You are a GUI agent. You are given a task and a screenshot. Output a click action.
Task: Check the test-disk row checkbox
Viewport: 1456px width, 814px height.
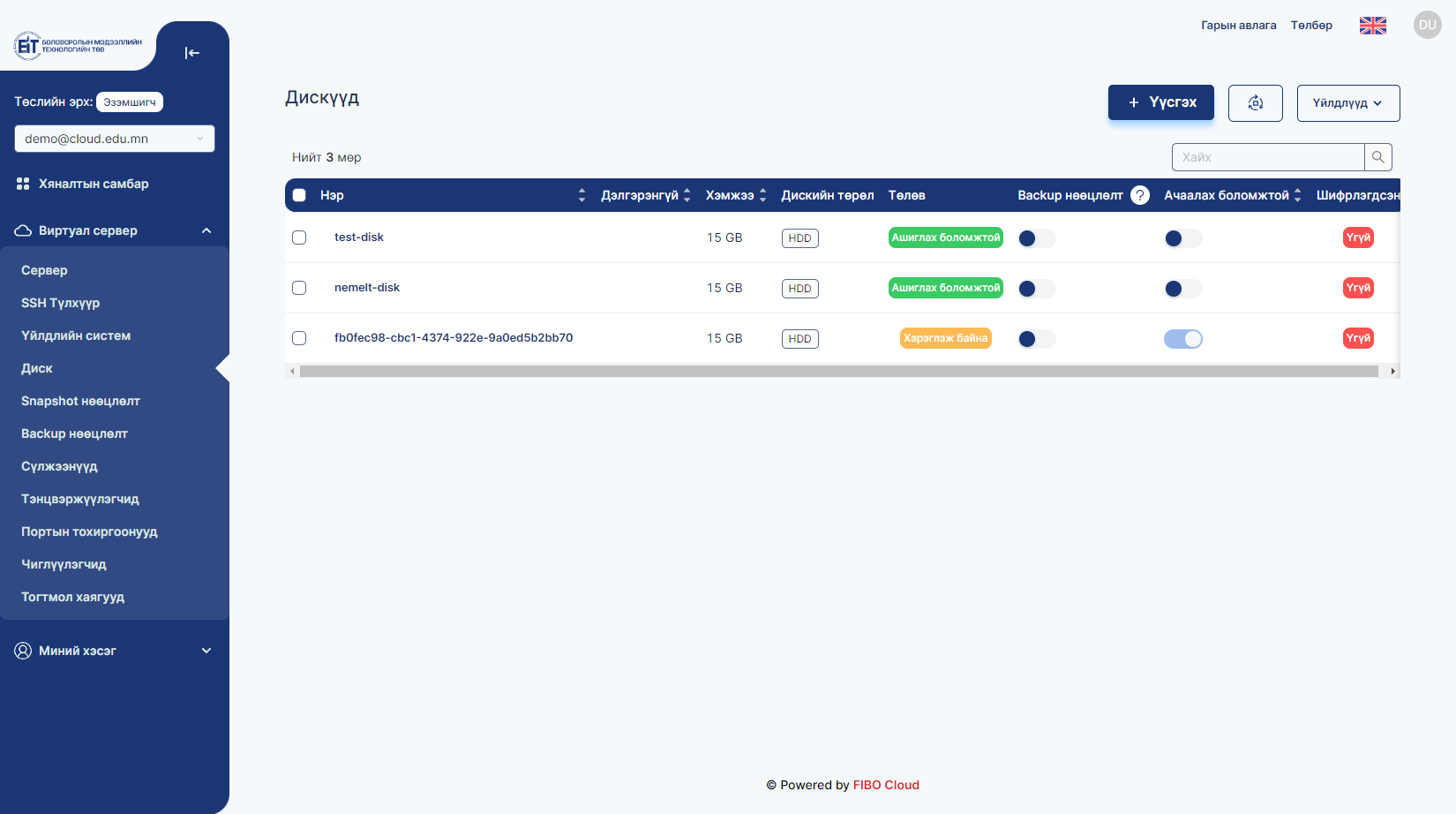coord(299,237)
